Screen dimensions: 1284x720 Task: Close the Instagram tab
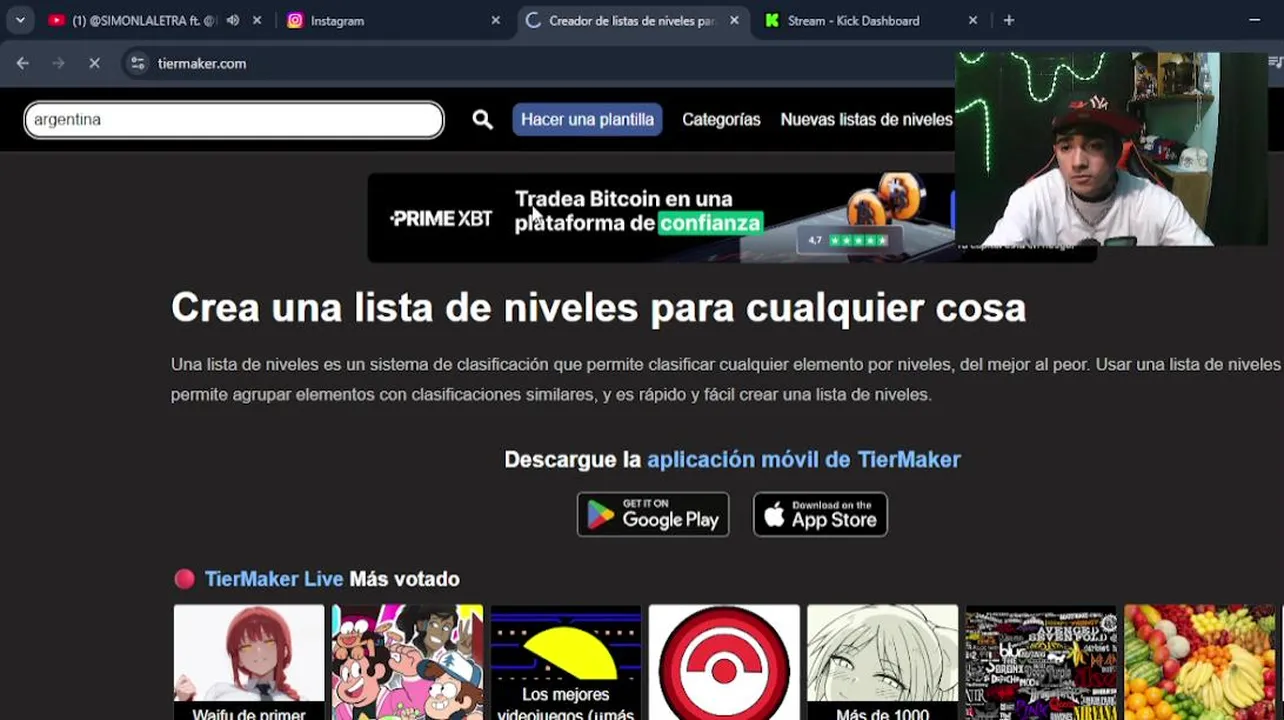coord(495,20)
